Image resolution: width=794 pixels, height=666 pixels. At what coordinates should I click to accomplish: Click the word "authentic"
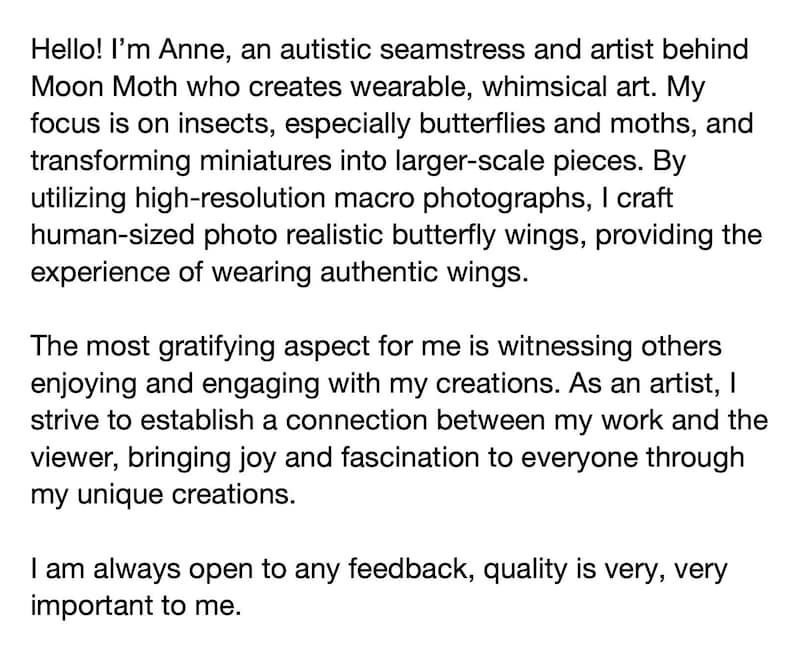(379, 272)
